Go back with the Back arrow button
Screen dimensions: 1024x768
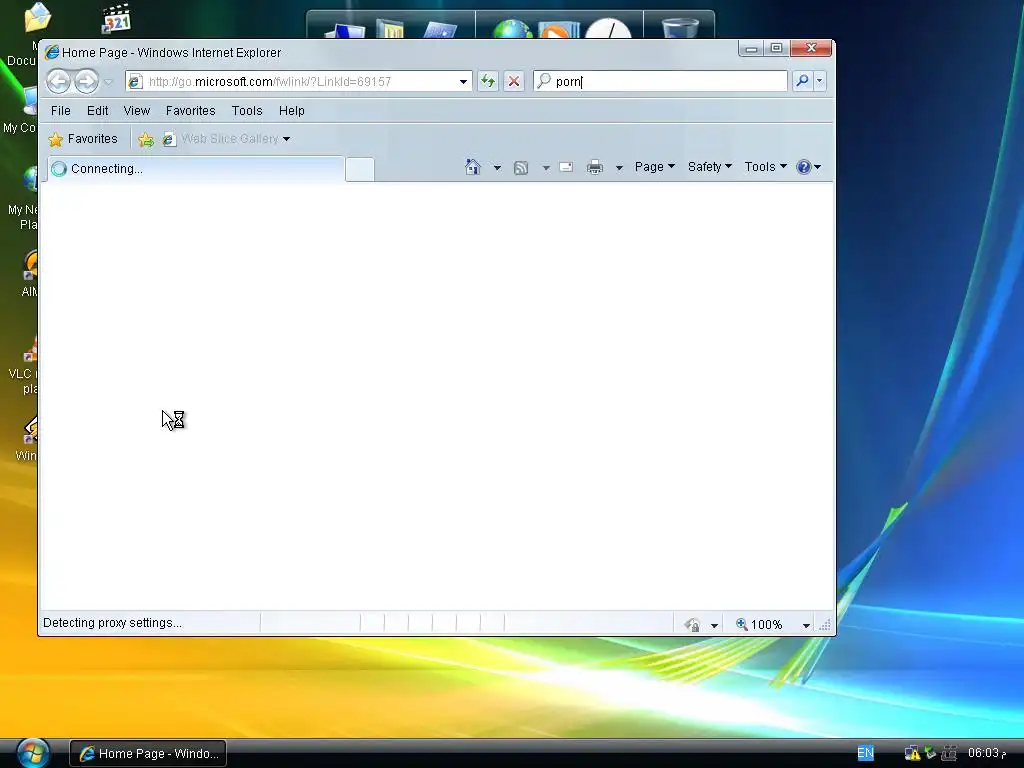point(58,82)
